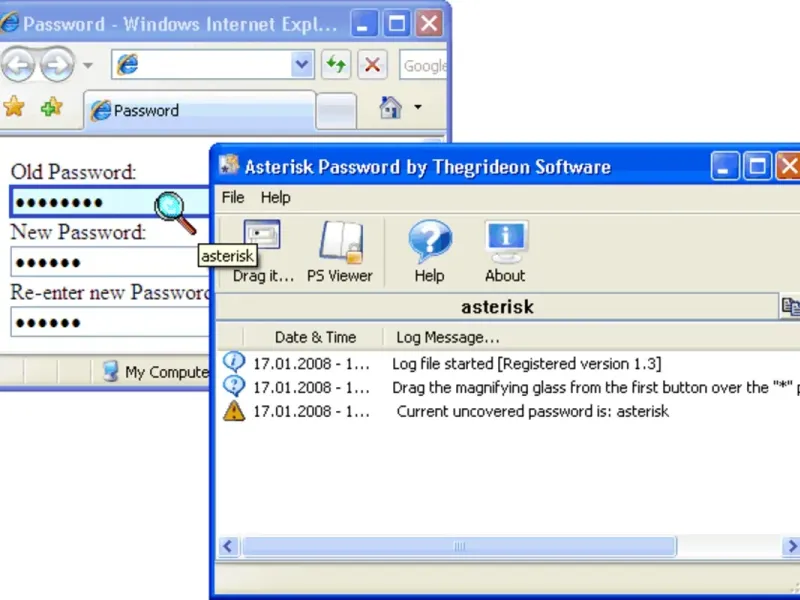Minimize the Asterisk Password window
The image size is (800, 600).
click(x=724, y=166)
